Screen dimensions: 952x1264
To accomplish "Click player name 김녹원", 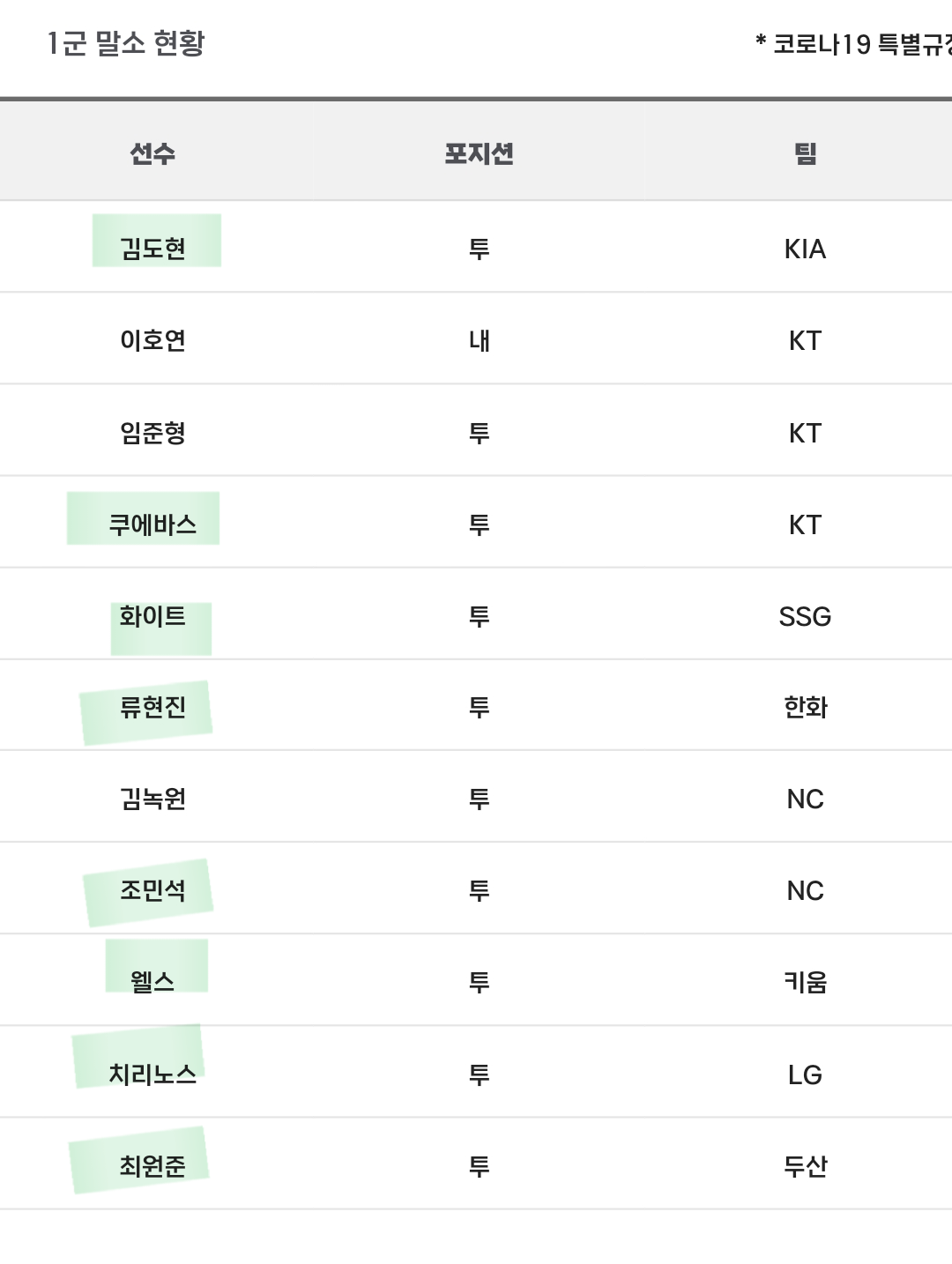I will [152, 799].
